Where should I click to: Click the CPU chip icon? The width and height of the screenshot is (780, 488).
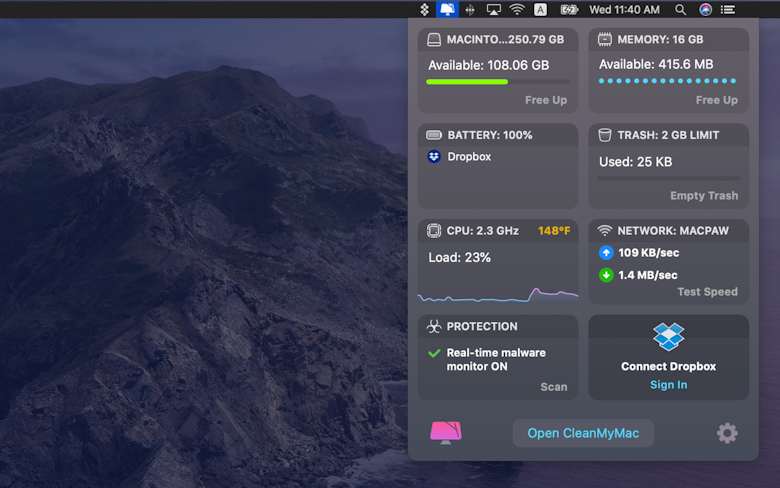(434, 231)
